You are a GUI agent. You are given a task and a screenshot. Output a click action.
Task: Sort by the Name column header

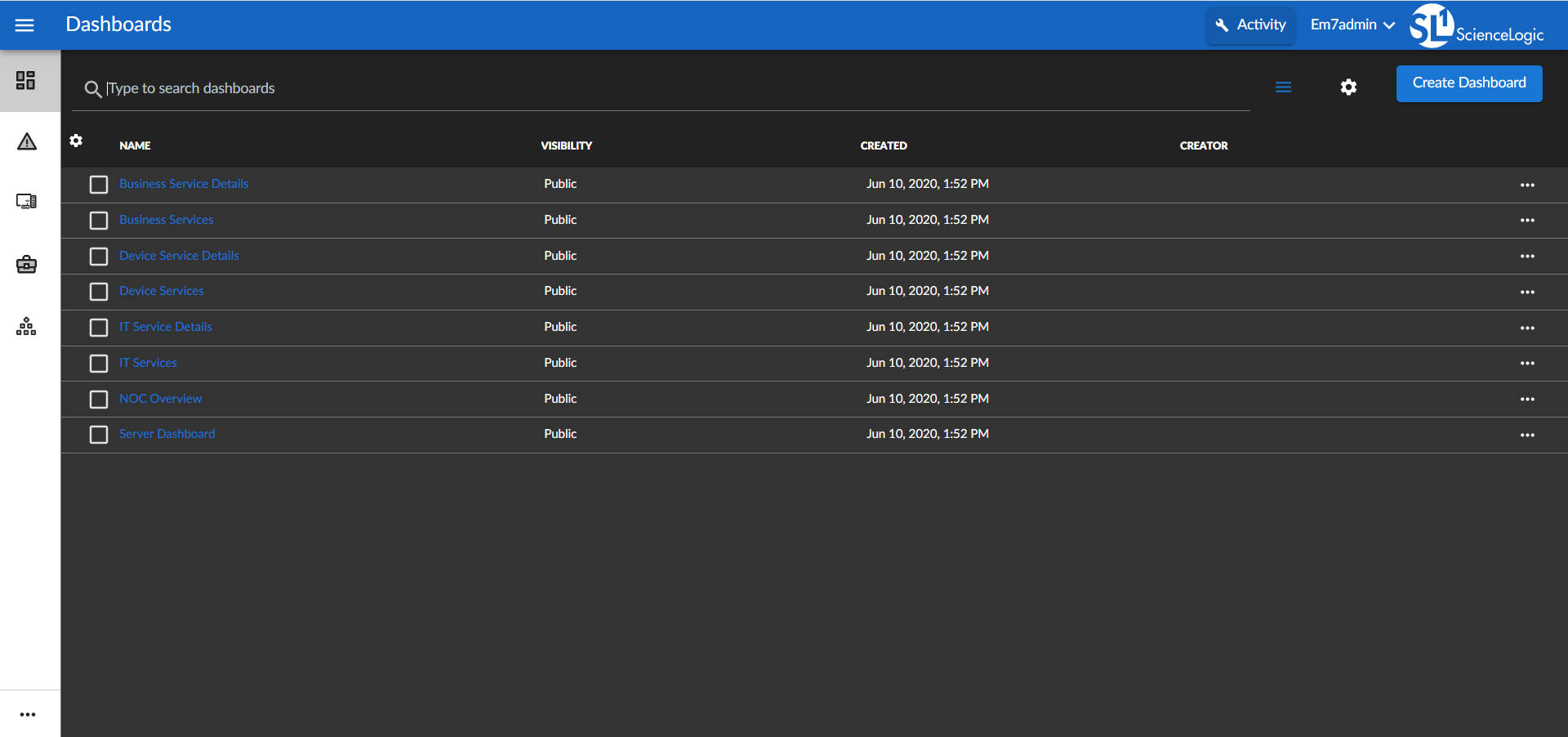135,145
